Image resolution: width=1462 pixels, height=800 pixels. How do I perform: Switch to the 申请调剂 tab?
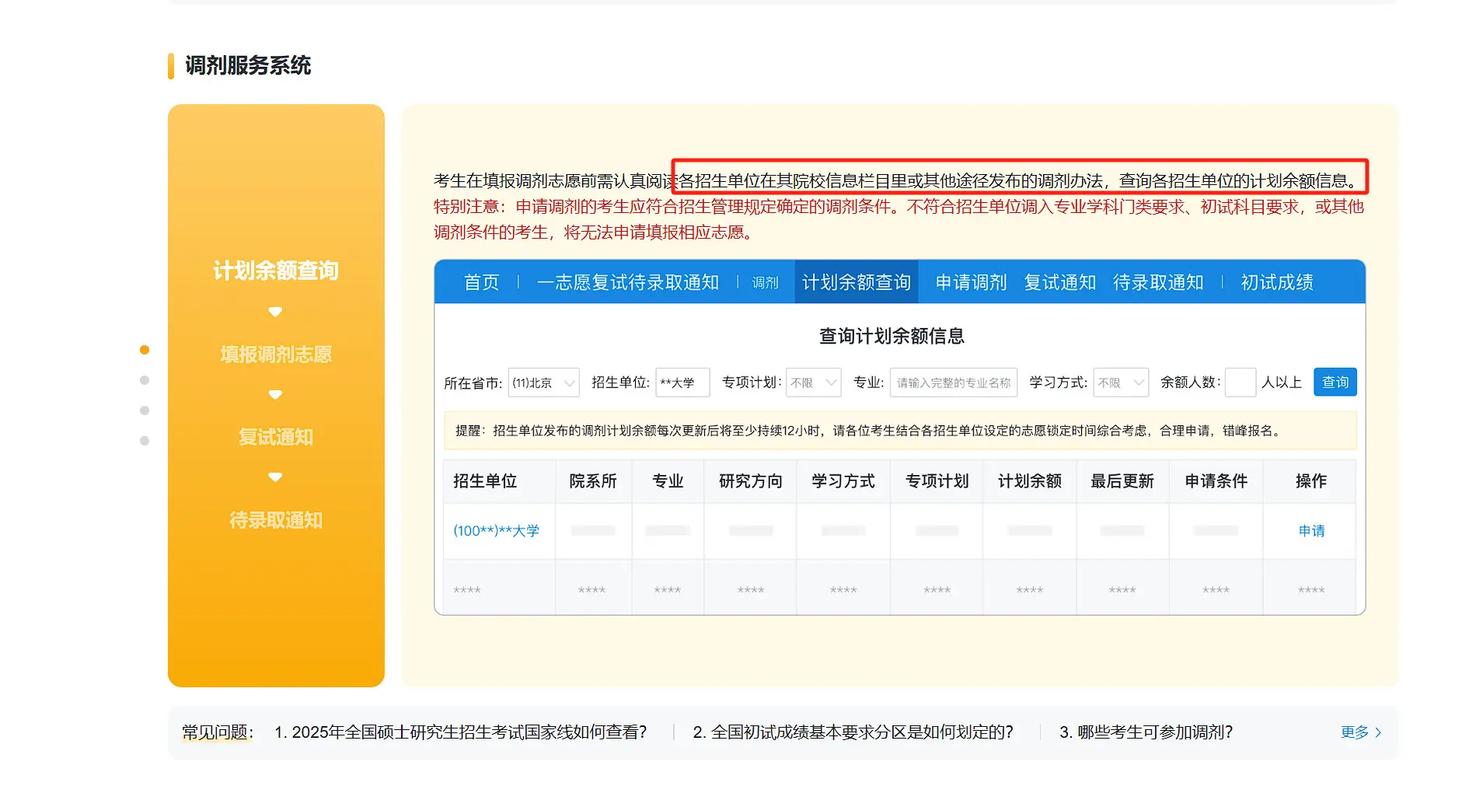coord(970,282)
